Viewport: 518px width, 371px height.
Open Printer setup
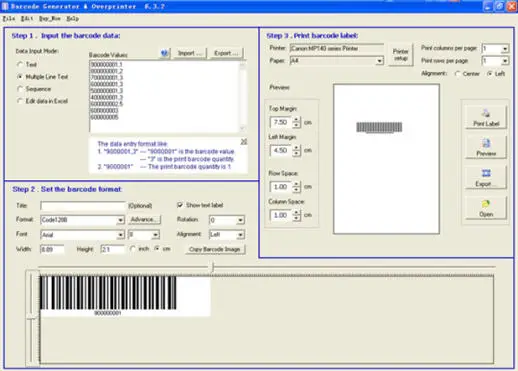pyautogui.click(x=401, y=55)
